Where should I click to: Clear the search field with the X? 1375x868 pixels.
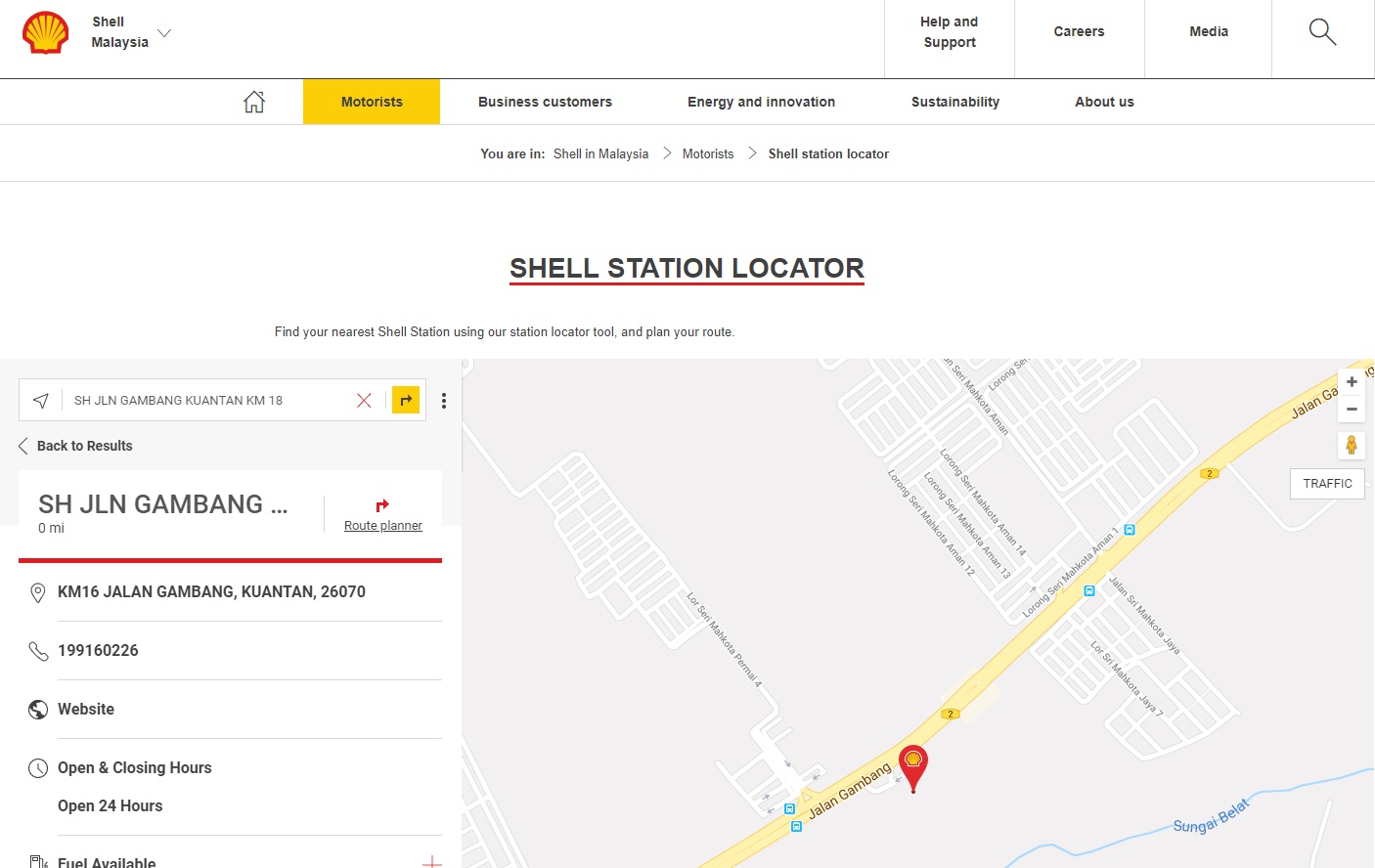coord(364,400)
